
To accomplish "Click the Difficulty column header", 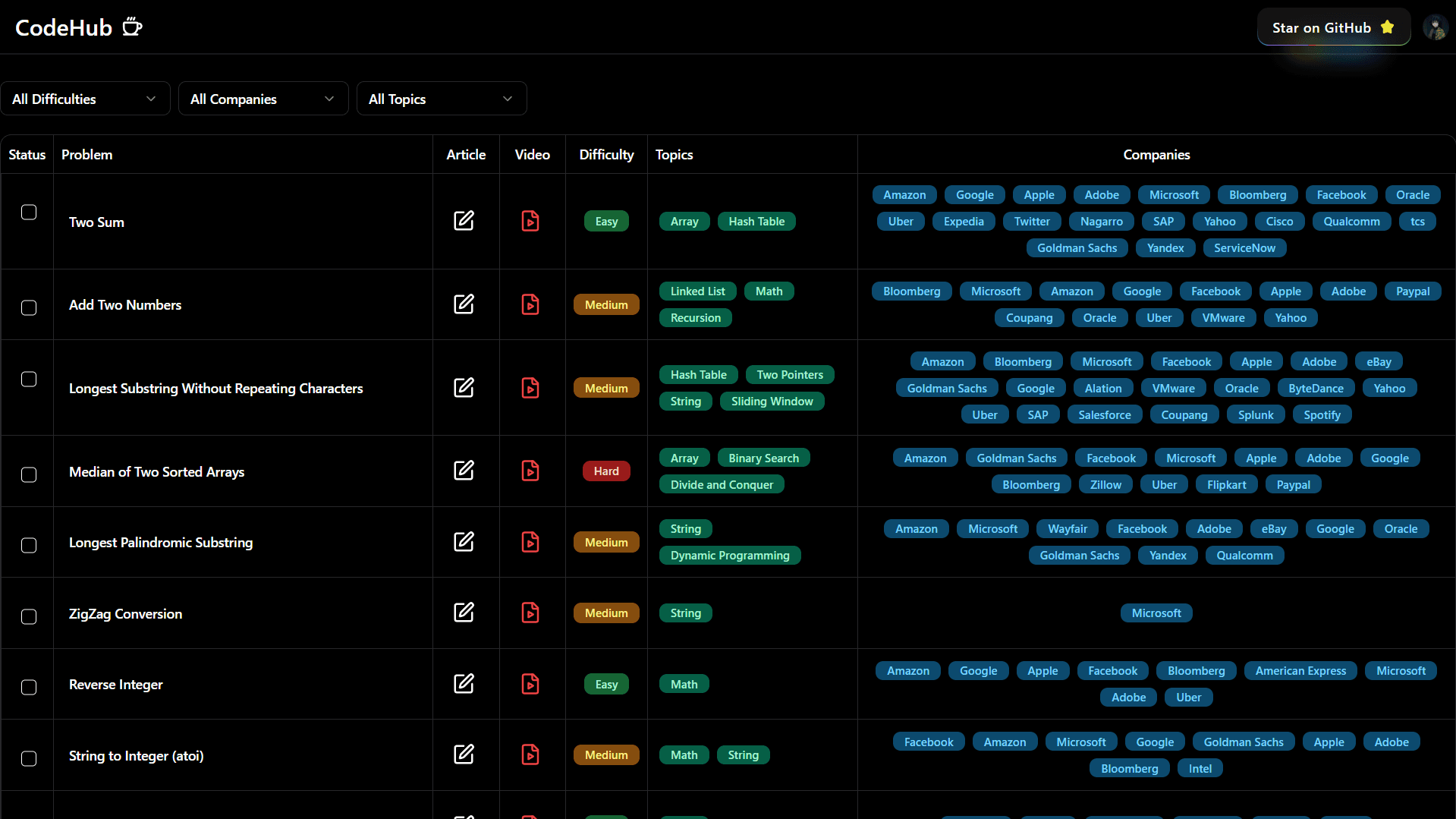I will click(606, 155).
